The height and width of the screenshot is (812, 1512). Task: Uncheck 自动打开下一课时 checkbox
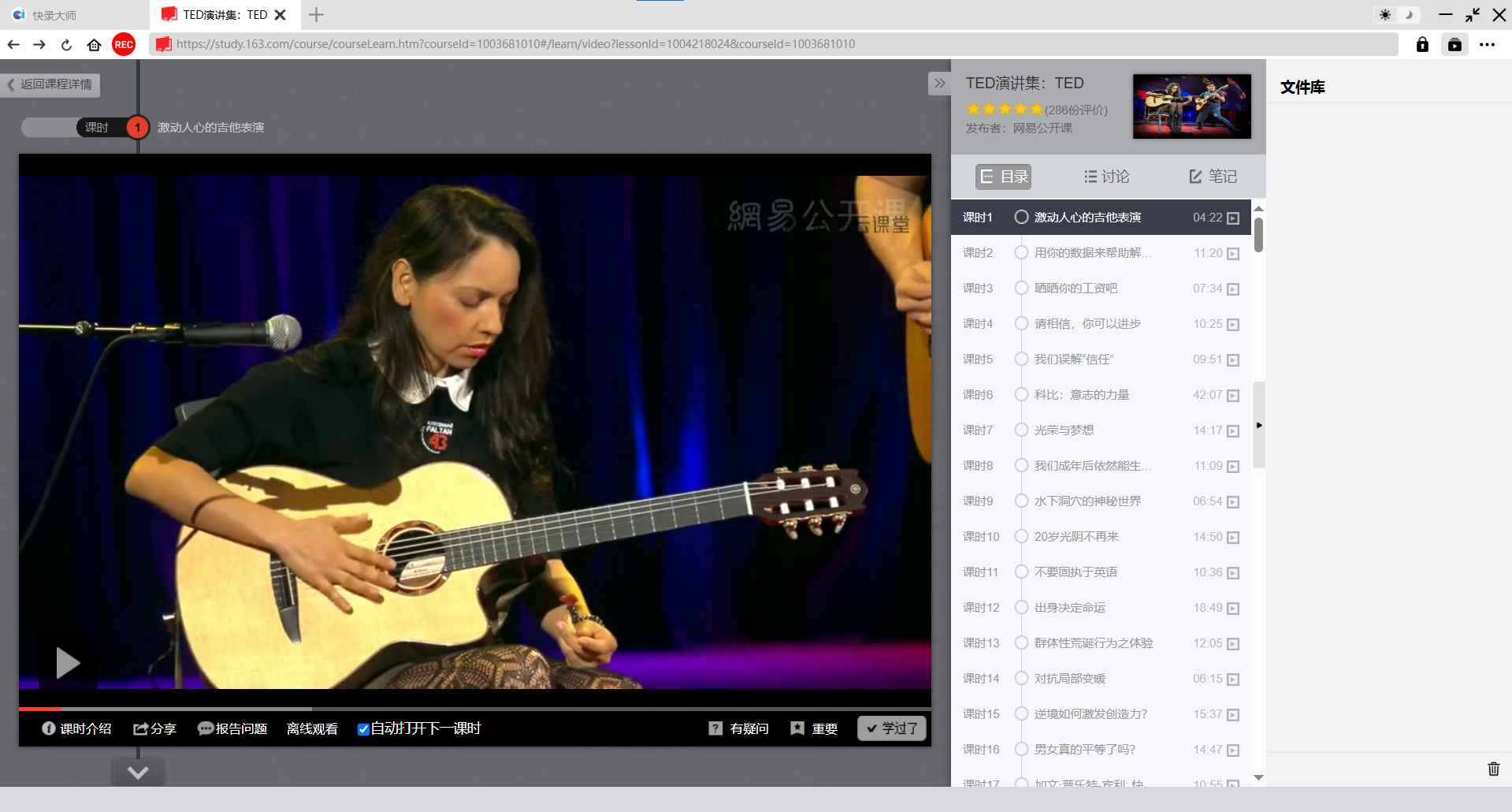tap(363, 729)
